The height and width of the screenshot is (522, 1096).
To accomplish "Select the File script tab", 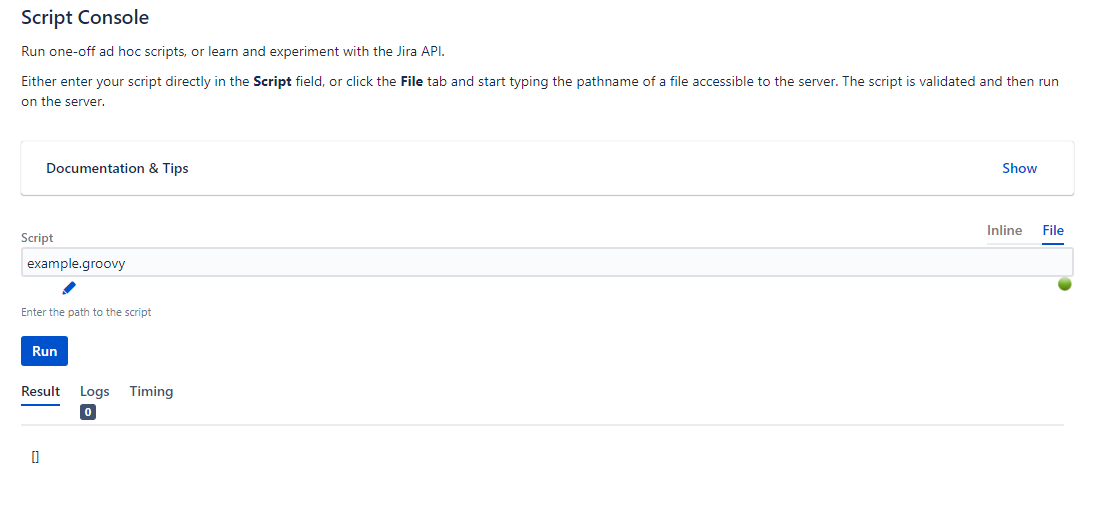I will (x=1053, y=231).
